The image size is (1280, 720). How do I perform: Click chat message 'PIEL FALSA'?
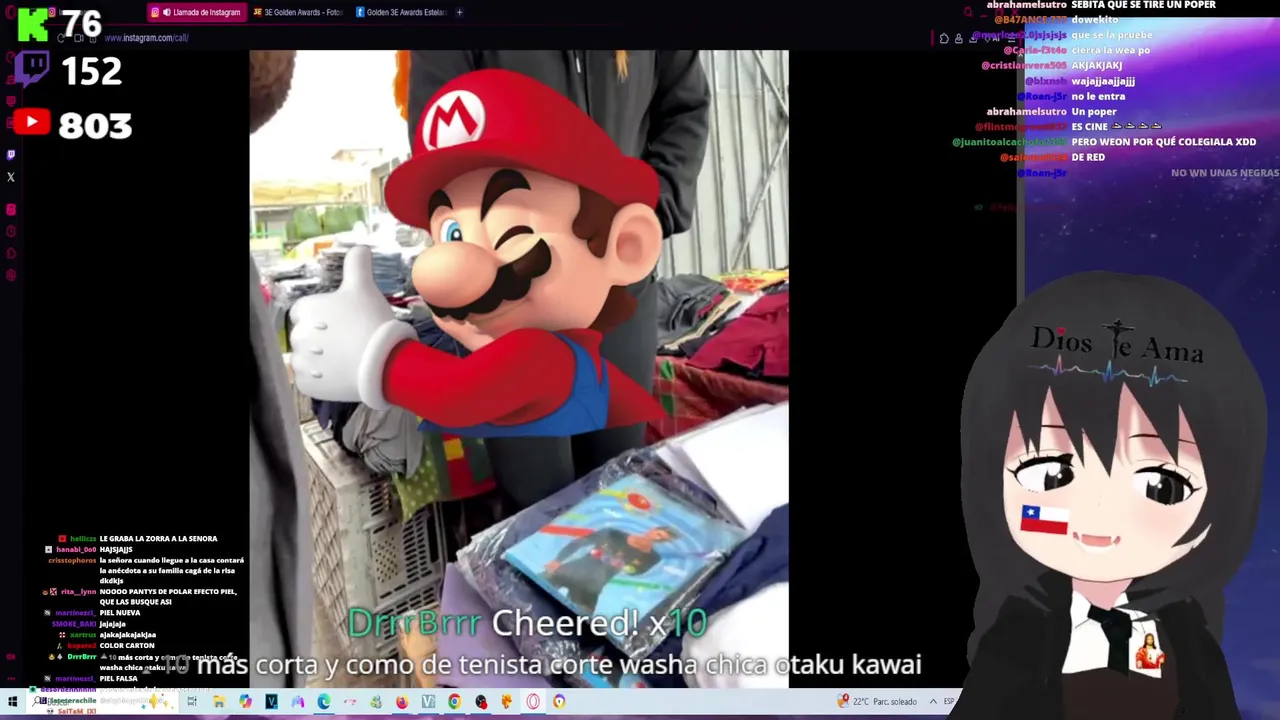[119, 679]
